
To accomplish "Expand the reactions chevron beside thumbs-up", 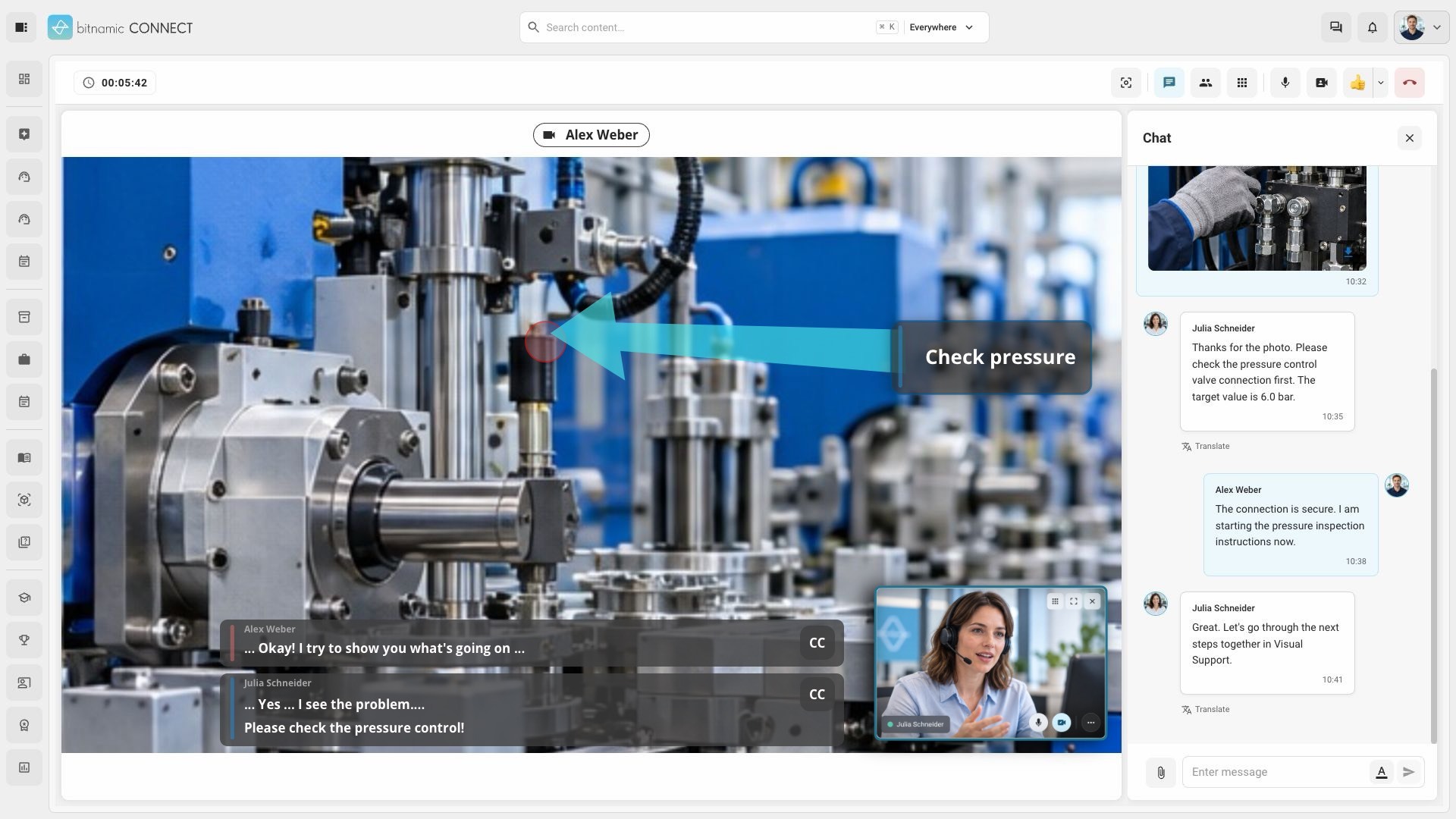I will pos(1381,83).
